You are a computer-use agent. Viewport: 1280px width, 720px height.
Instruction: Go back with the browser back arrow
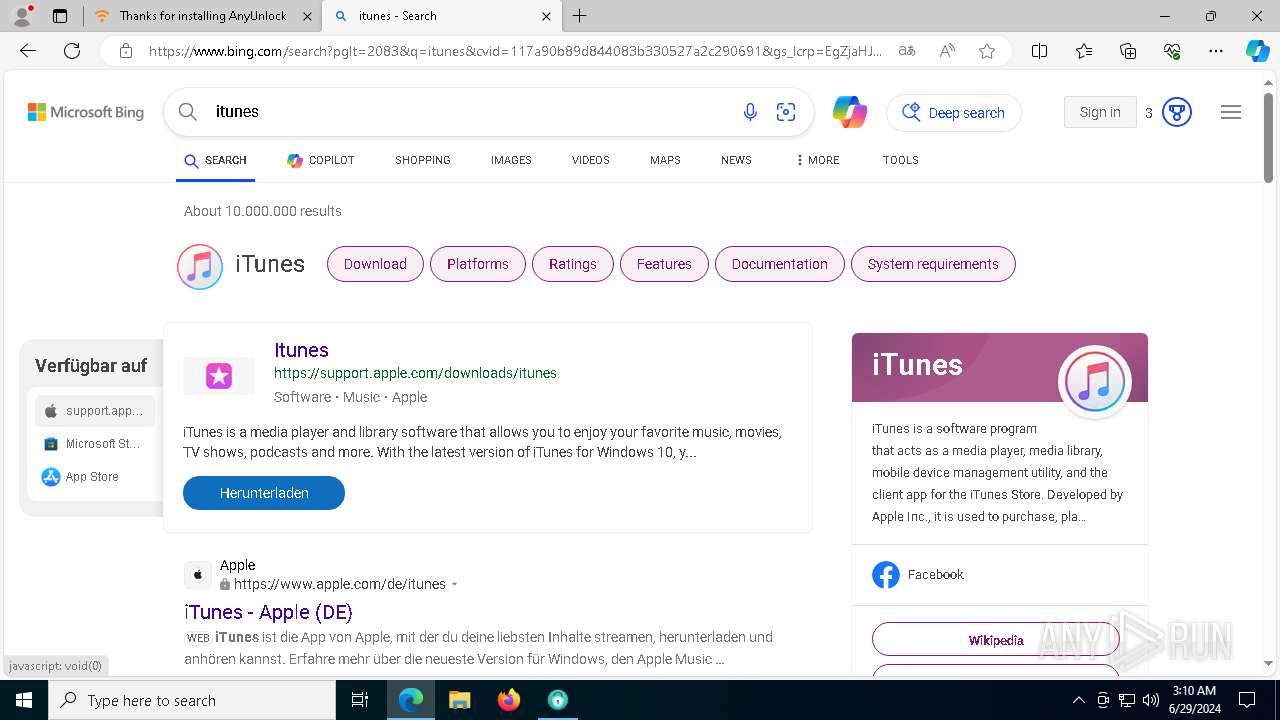(28, 51)
